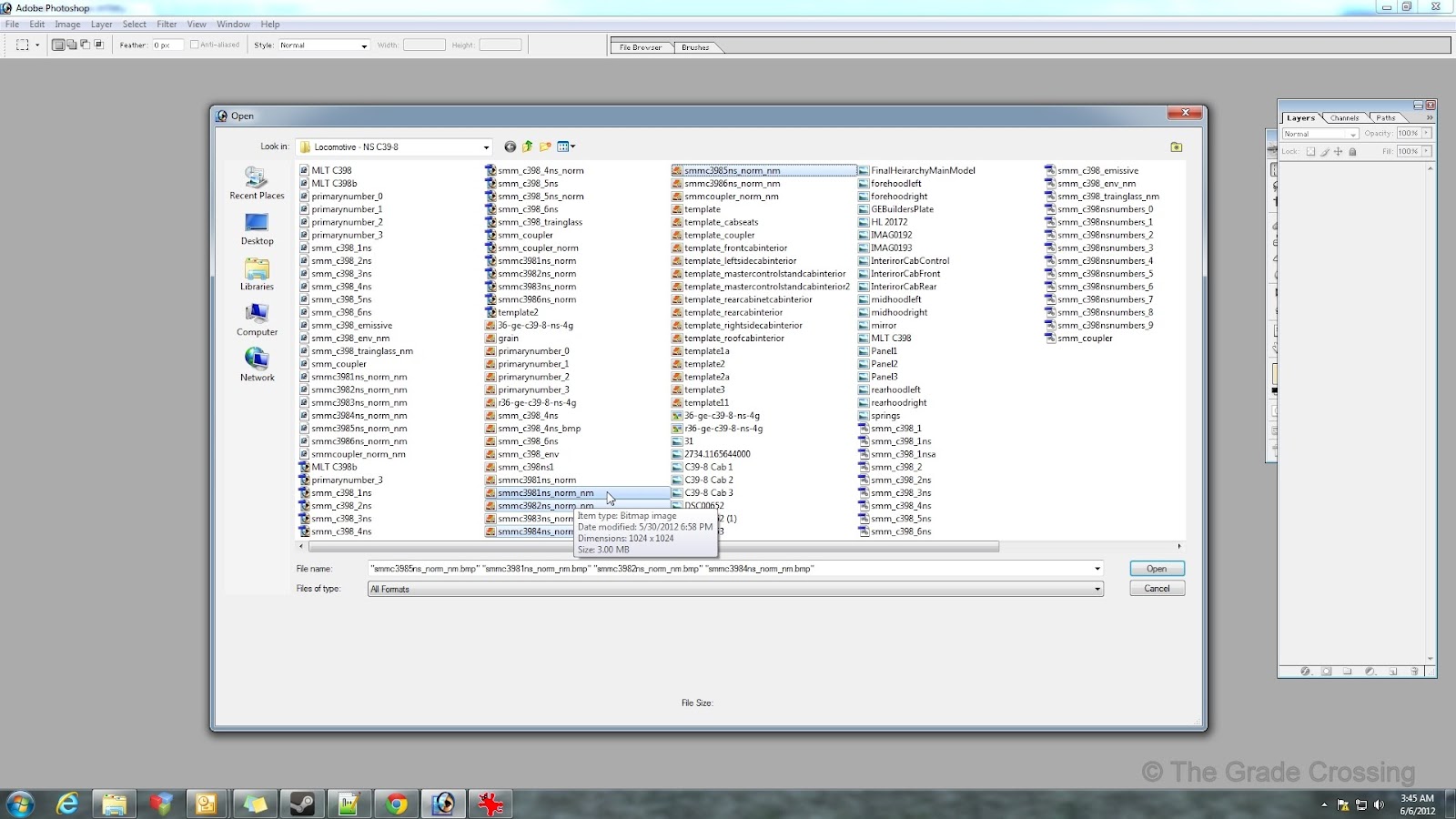Viewport: 1456px width, 819px height.
Task: Expand the Look in folder dropdown
Action: point(486,147)
